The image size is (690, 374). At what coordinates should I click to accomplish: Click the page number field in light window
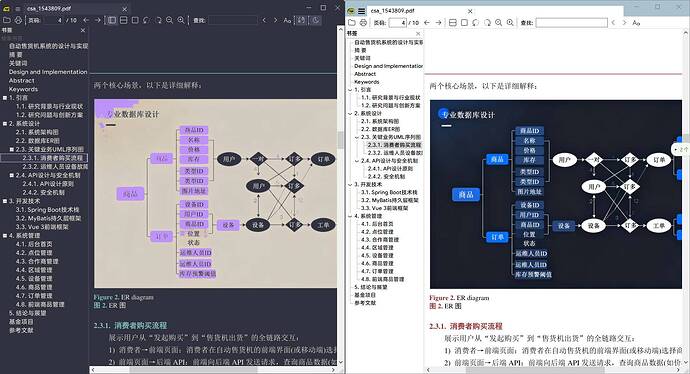(397, 22)
